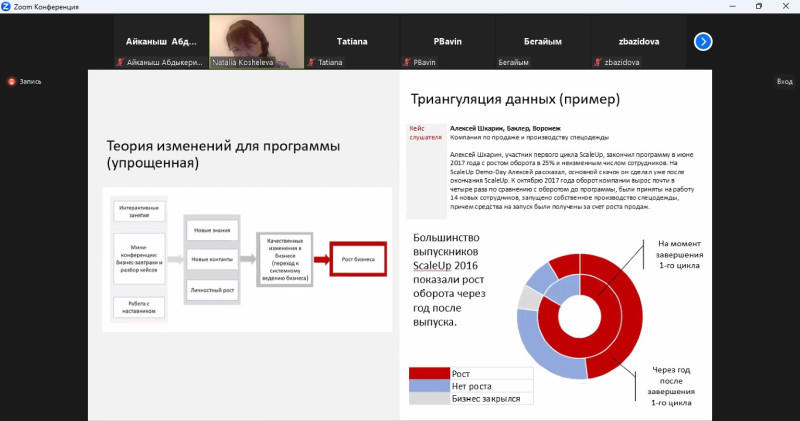Click muted mic icon beside Айканыш Абдыкери
The width and height of the screenshot is (800, 421).
click(x=119, y=62)
